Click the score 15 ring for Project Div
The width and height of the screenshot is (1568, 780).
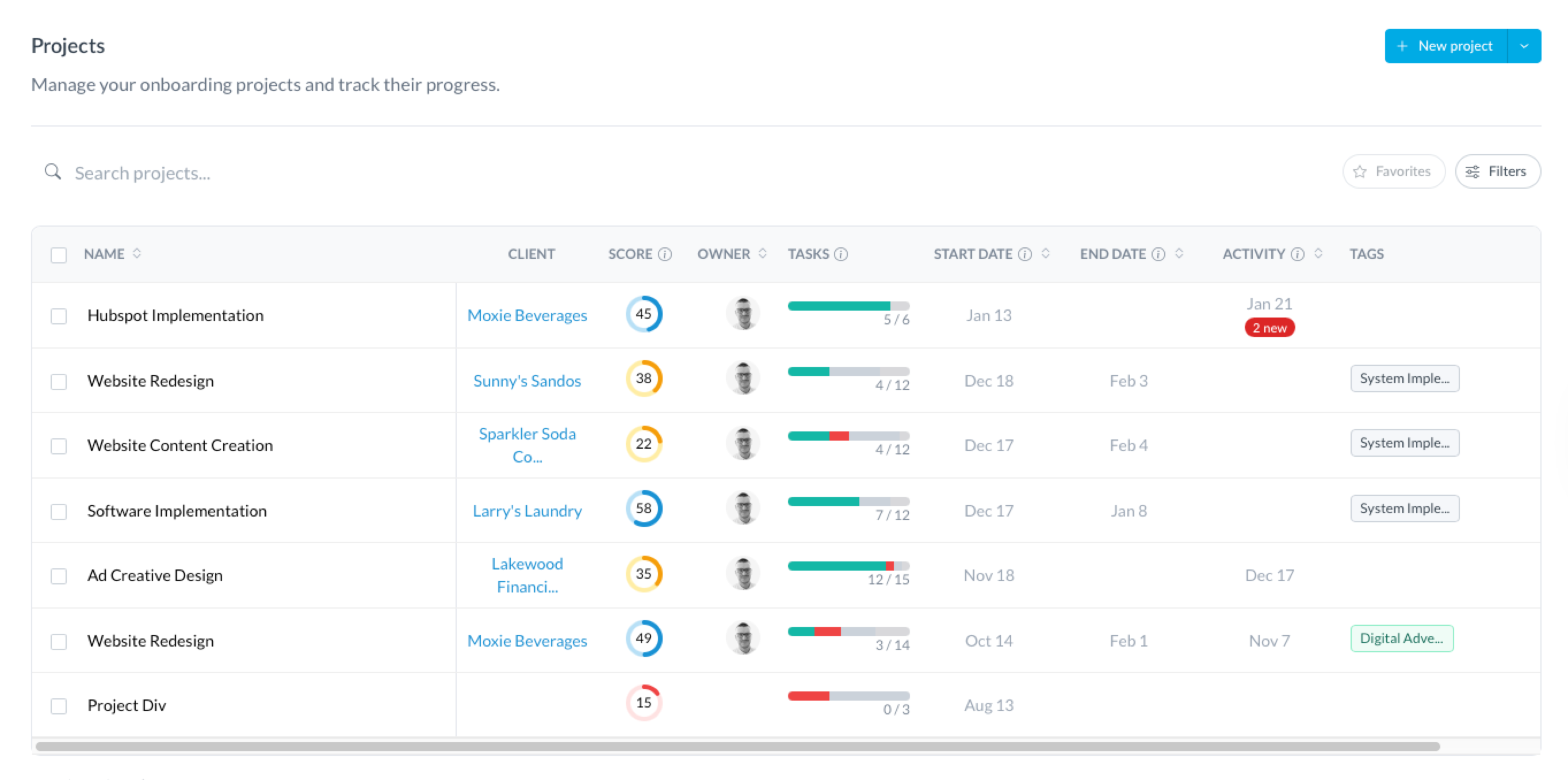[644, 703]
